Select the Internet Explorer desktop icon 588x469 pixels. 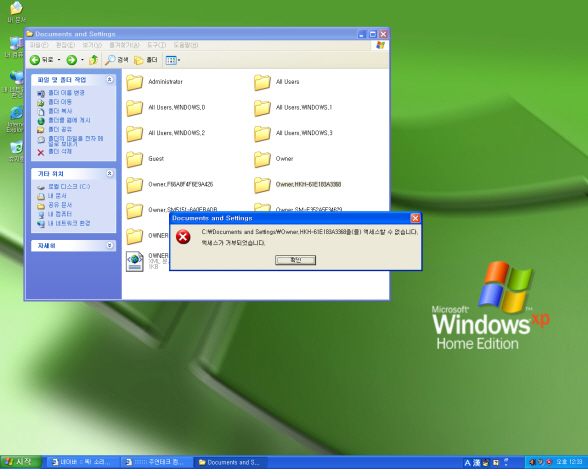[x=16, y=119]
